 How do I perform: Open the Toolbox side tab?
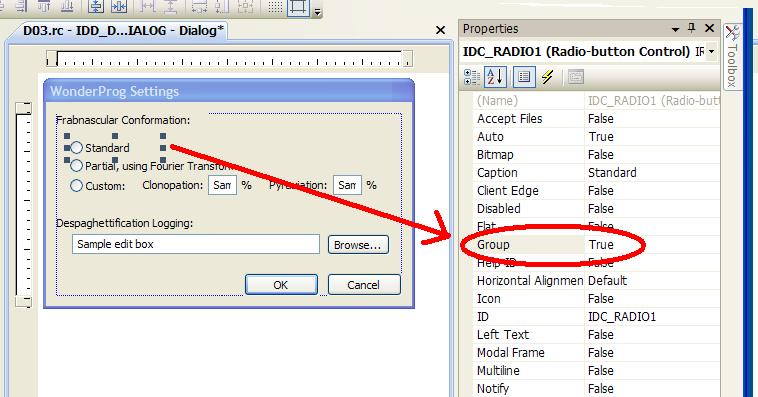731,57
